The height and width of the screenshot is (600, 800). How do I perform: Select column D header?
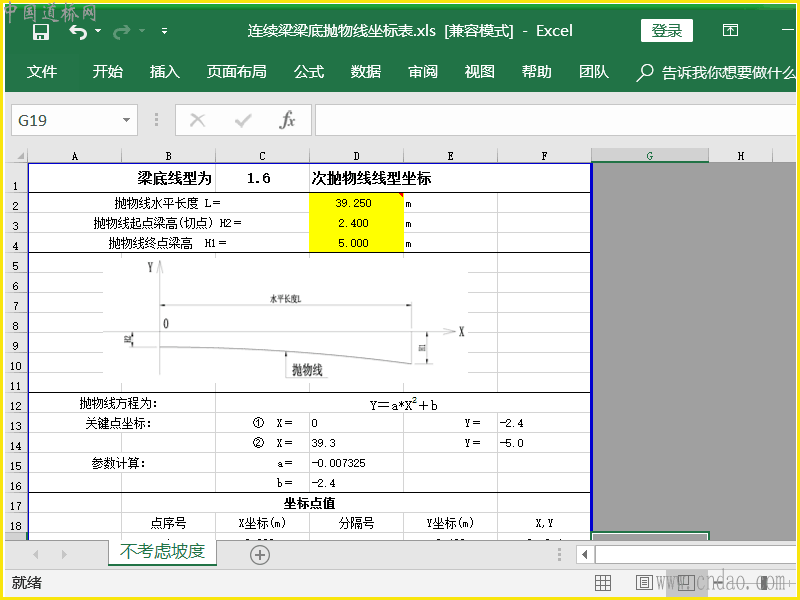[356, 156]
